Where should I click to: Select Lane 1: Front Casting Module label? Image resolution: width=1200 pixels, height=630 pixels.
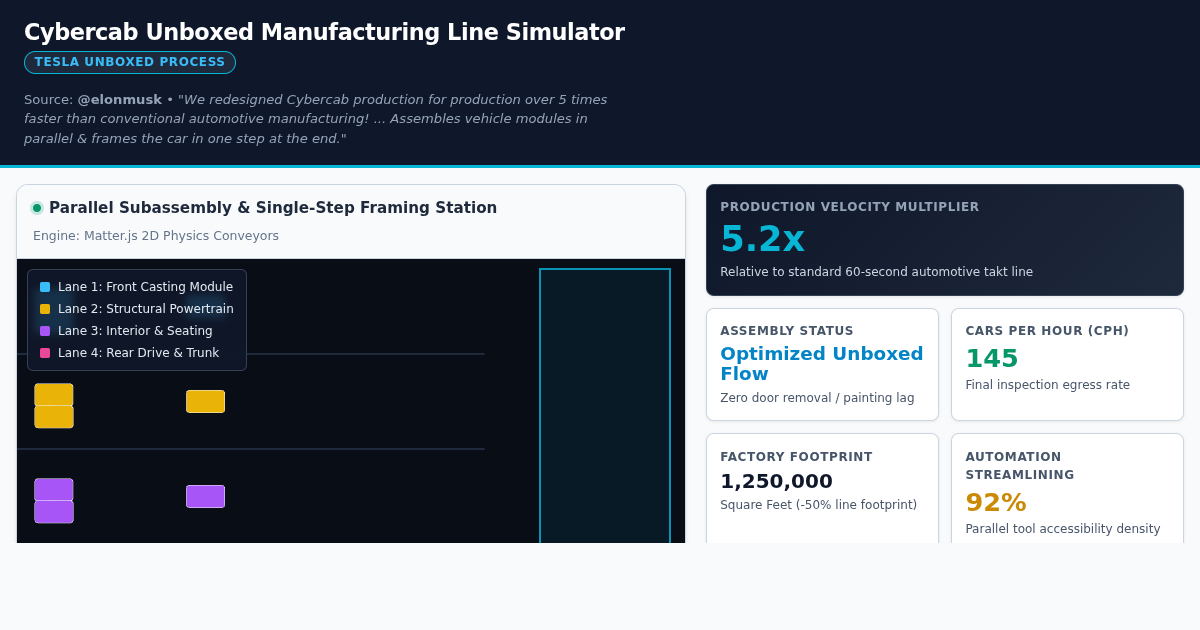(145, 287)
